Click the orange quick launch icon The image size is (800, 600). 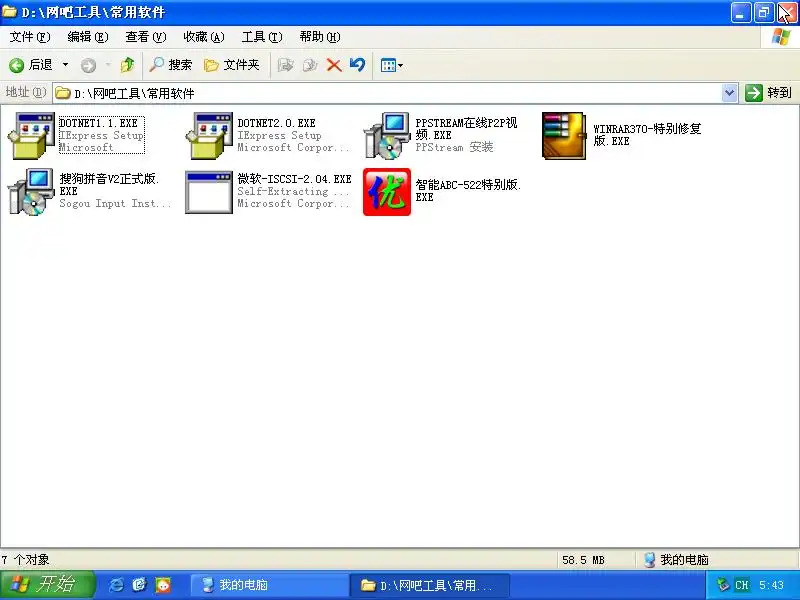coord(163,585)
